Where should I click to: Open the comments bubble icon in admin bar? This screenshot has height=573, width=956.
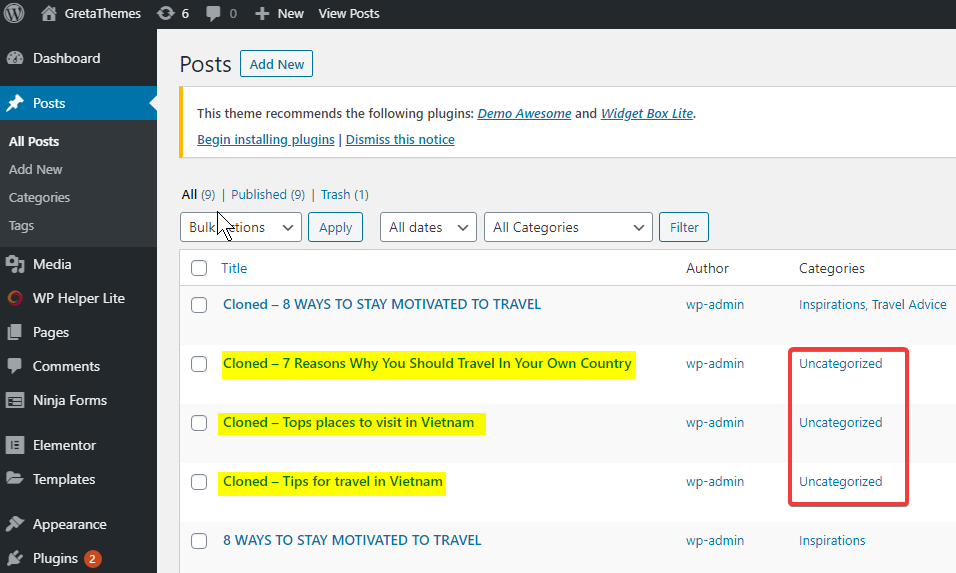point(213,14)
